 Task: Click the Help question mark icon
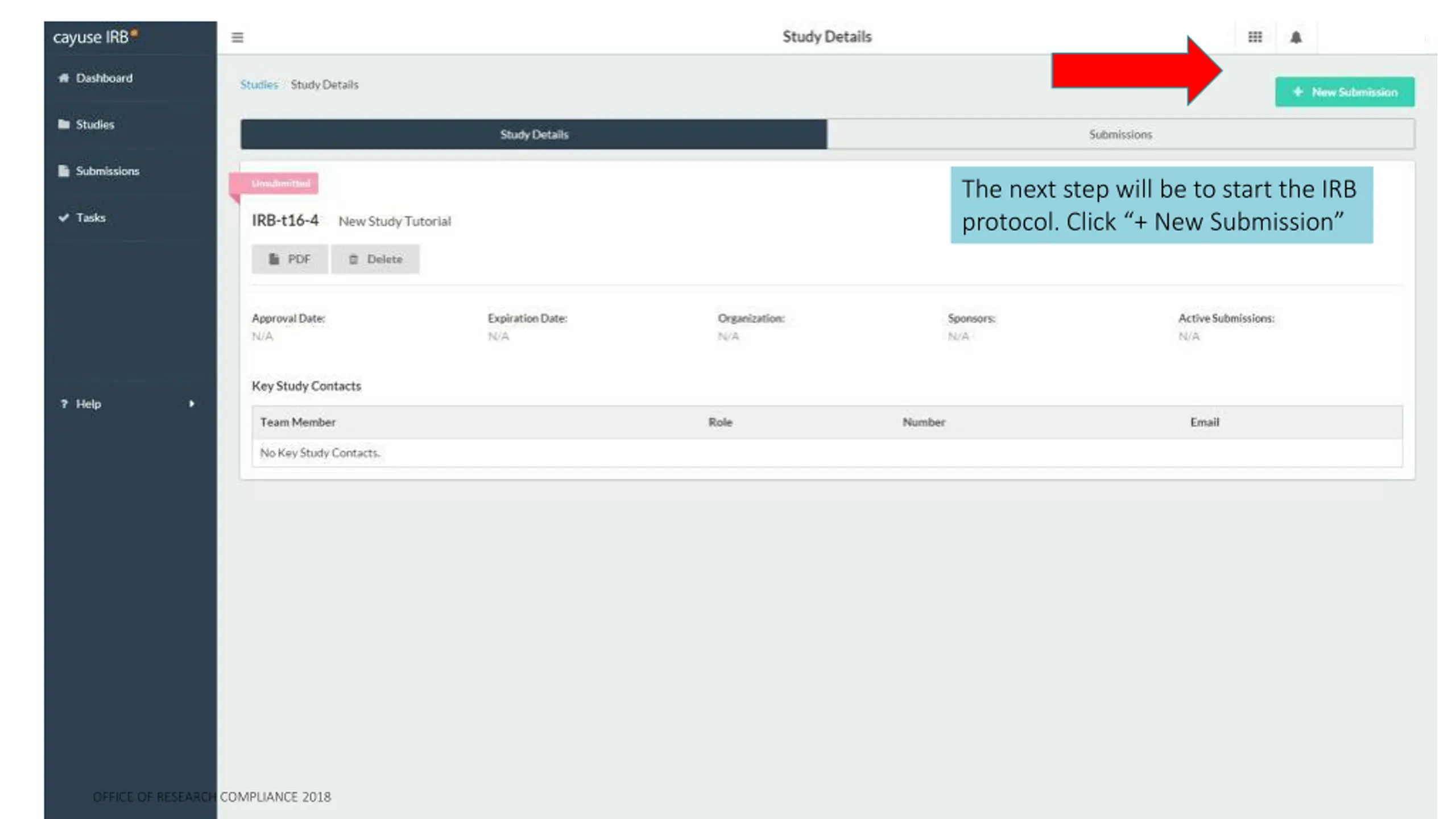click(x=64, y=404)
